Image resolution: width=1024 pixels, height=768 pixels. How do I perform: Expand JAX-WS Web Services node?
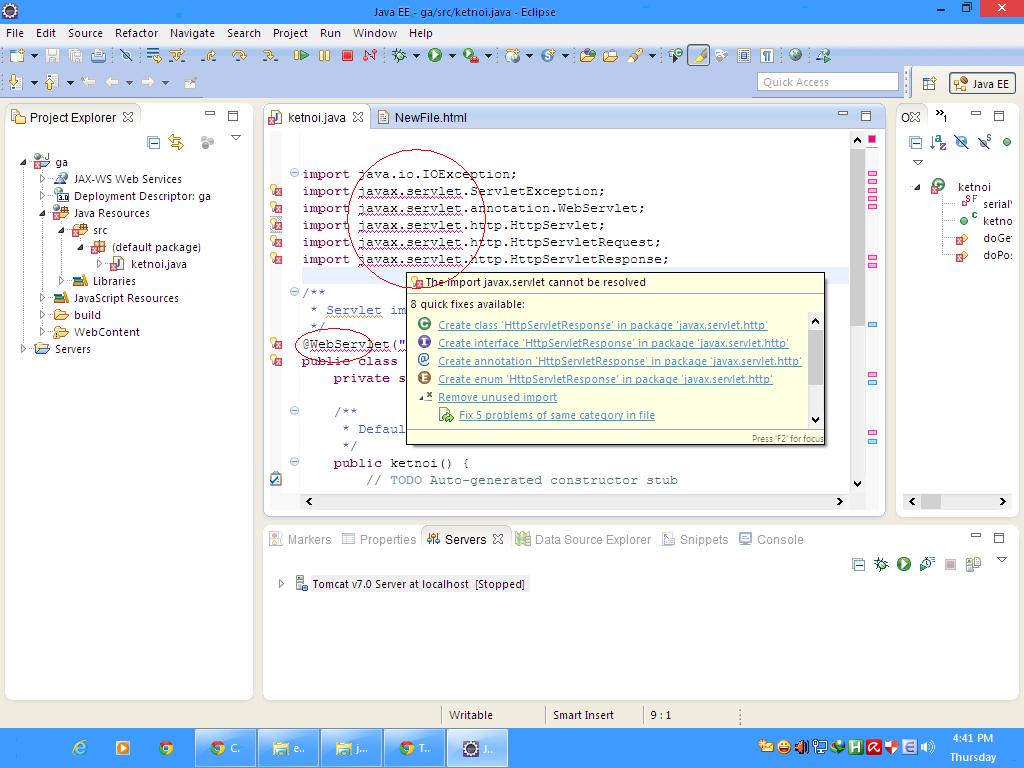pos(42,178)
